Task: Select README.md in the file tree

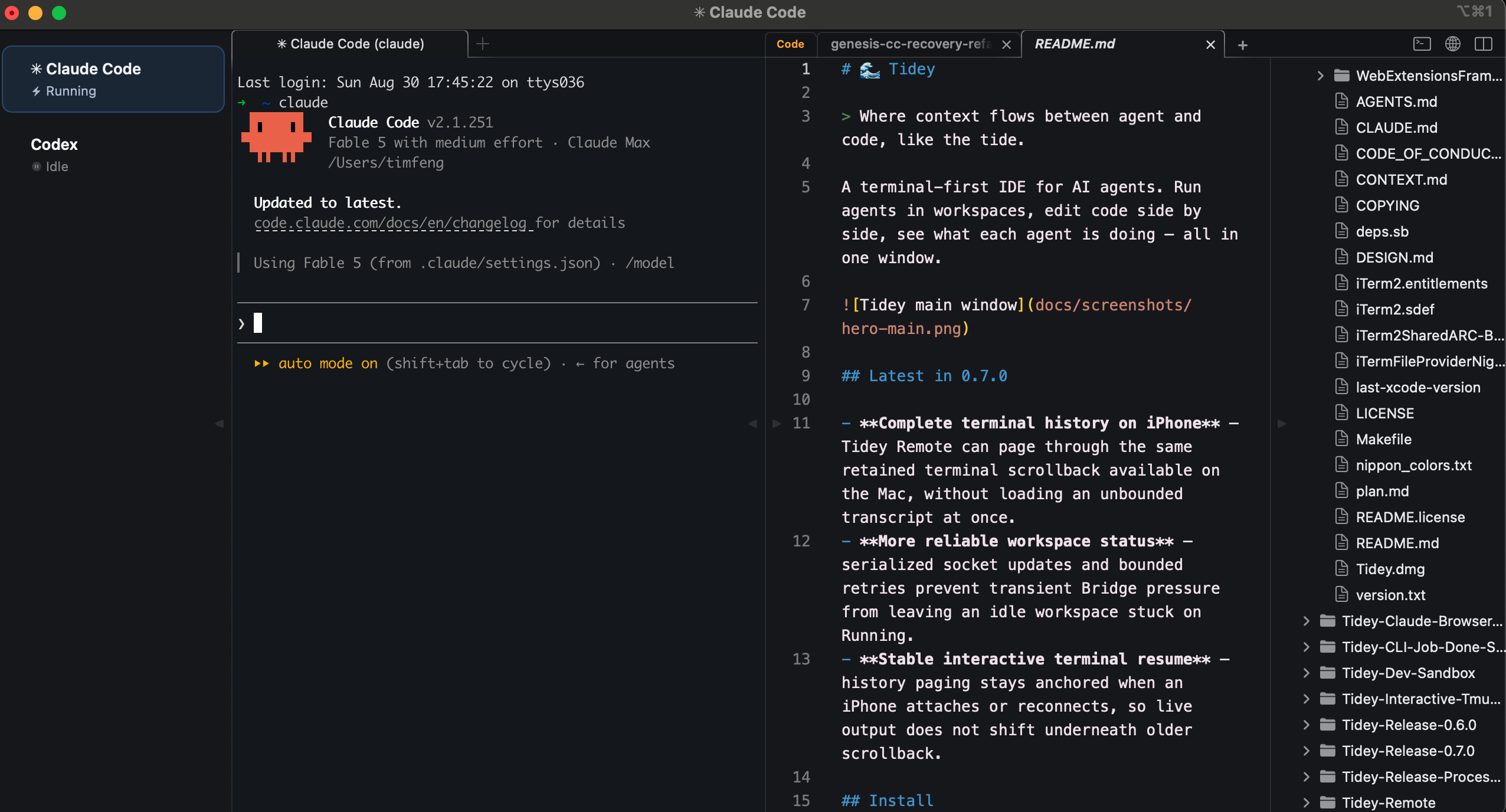Action: coord(1397,543)
